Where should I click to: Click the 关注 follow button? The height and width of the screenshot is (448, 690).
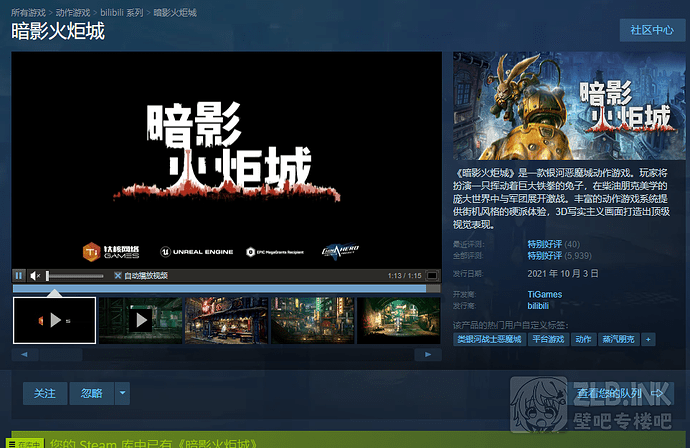coord(45,393)
